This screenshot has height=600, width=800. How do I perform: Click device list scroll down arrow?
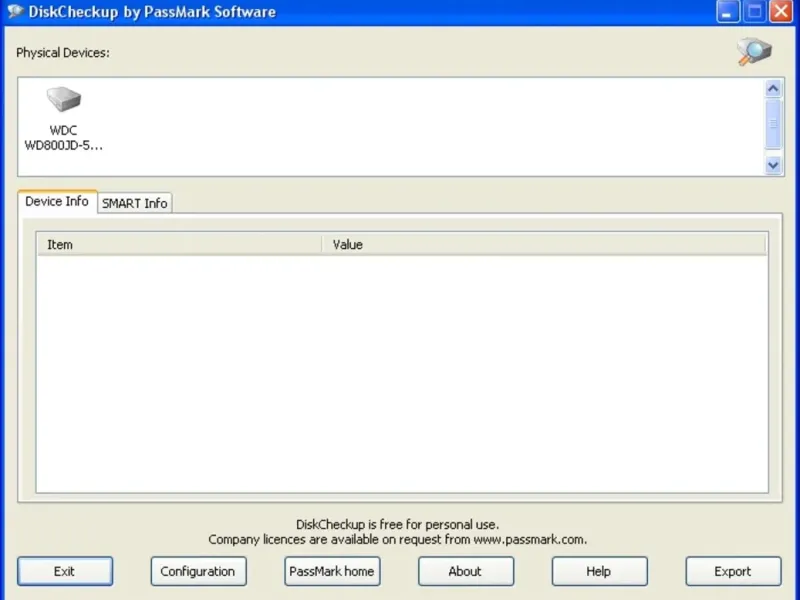[773, 165]
